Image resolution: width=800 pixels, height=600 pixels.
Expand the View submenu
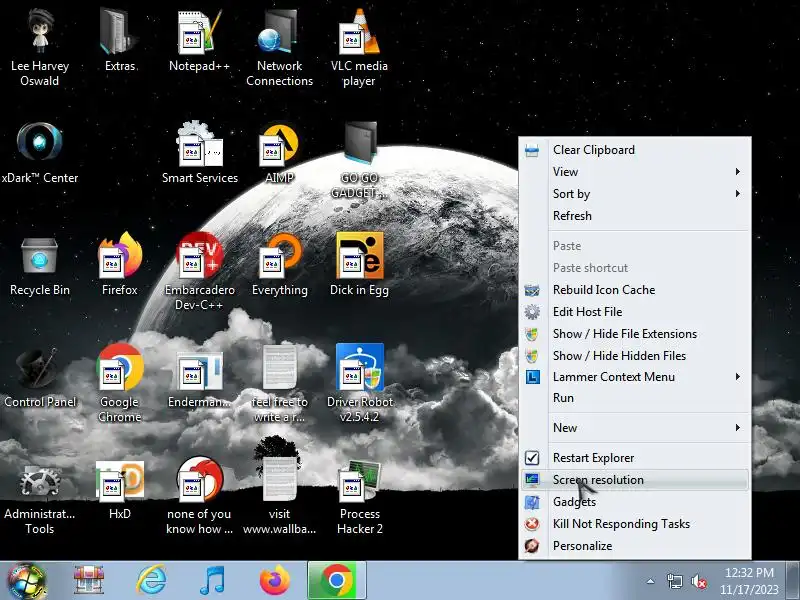pyautogui.click(x=635, y=172)
